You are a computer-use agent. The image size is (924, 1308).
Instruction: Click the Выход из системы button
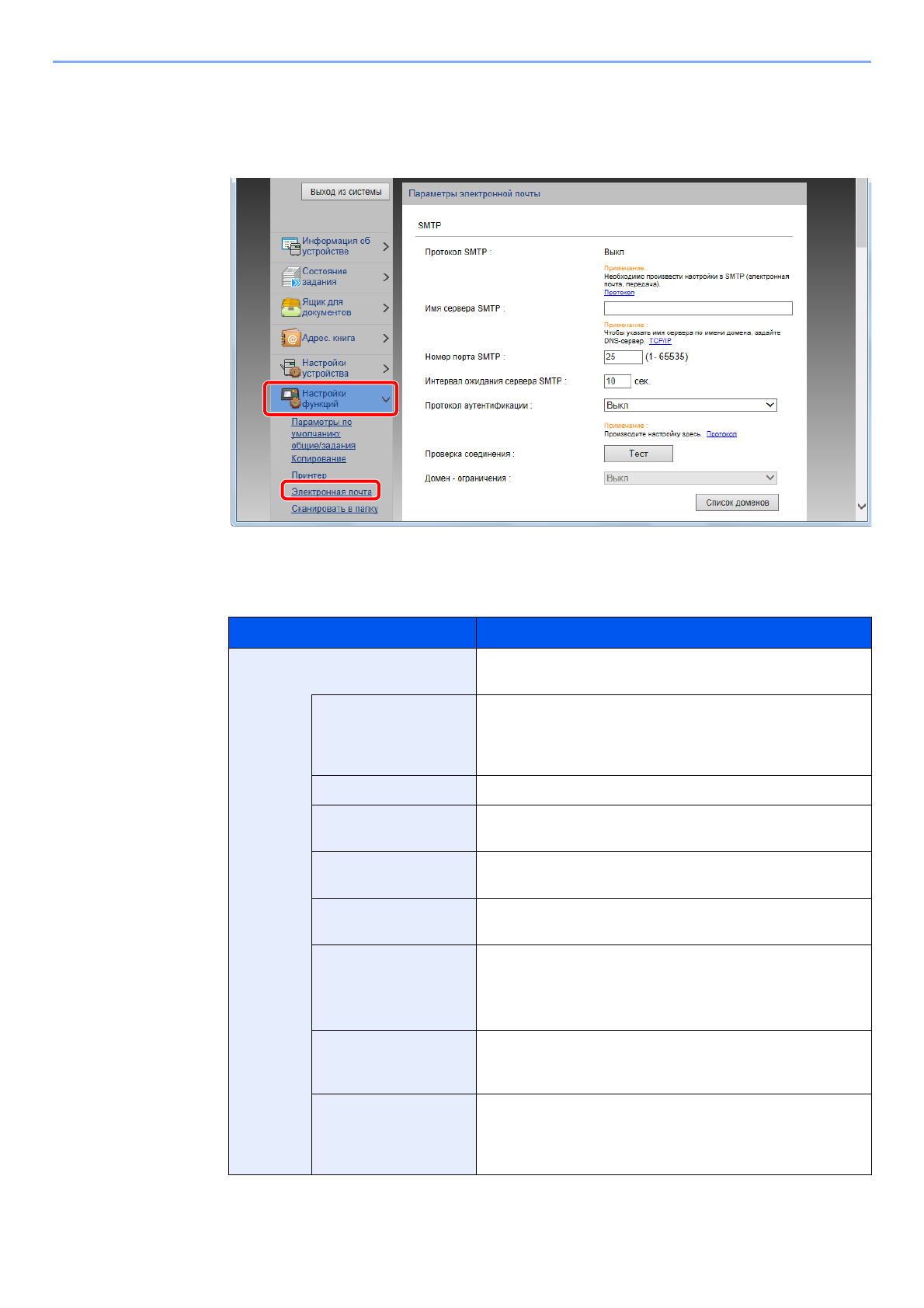(346, 192)
